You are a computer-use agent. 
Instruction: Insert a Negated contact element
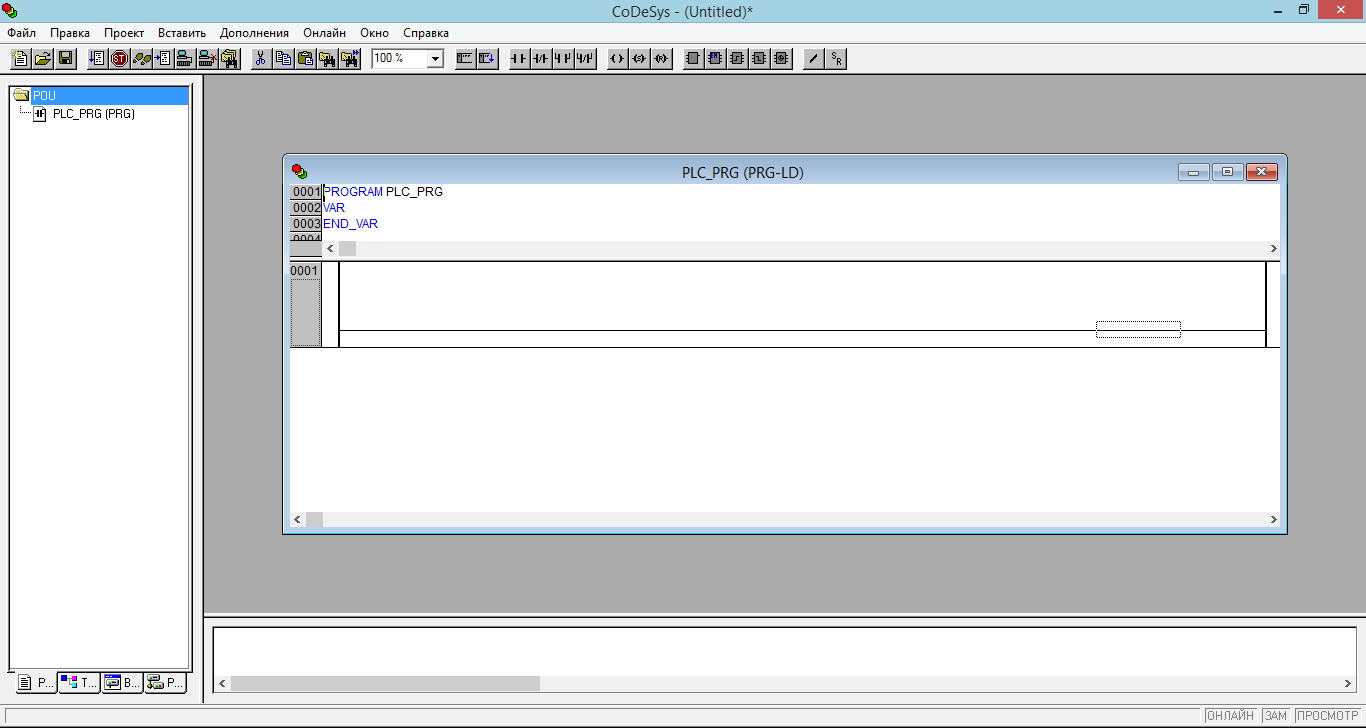click(x=541, y=59)
